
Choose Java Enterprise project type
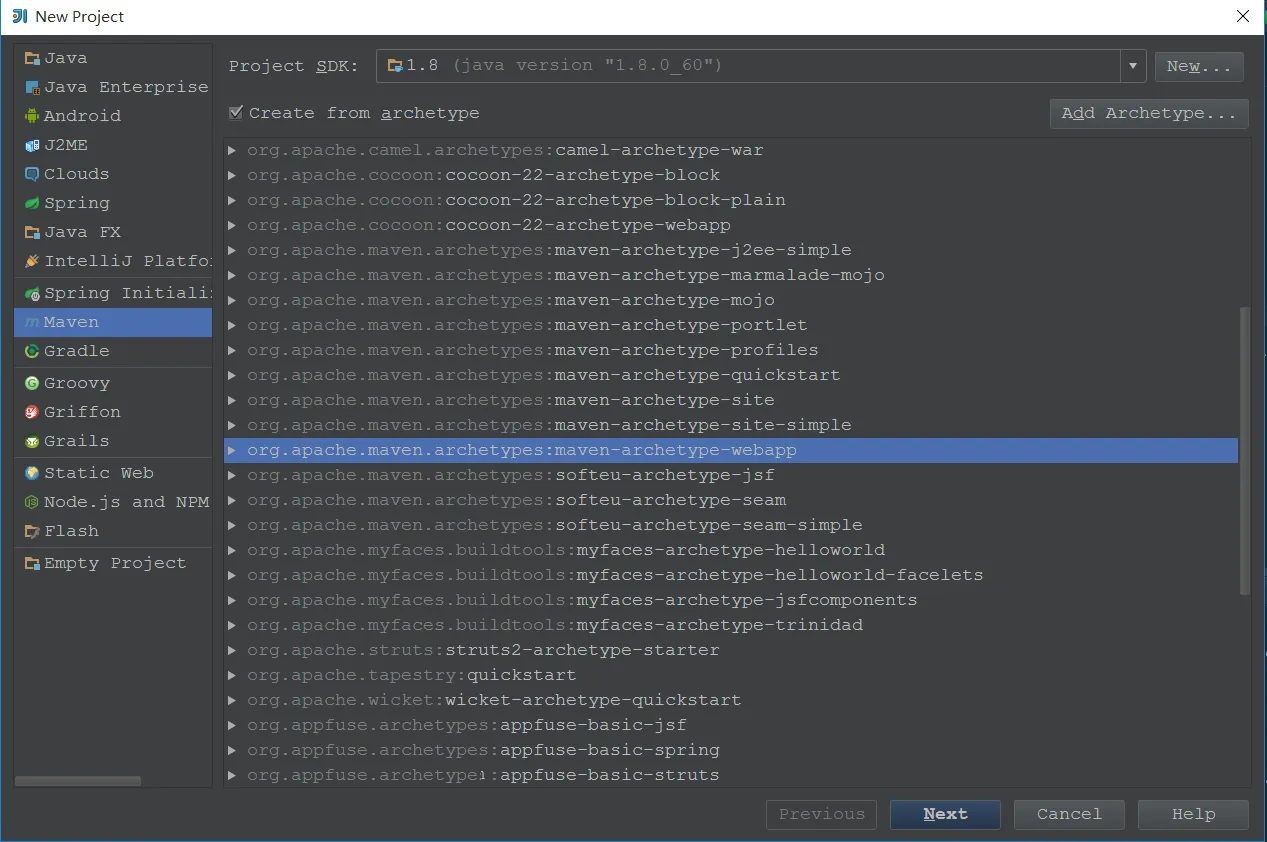click(x=113, y=88)
